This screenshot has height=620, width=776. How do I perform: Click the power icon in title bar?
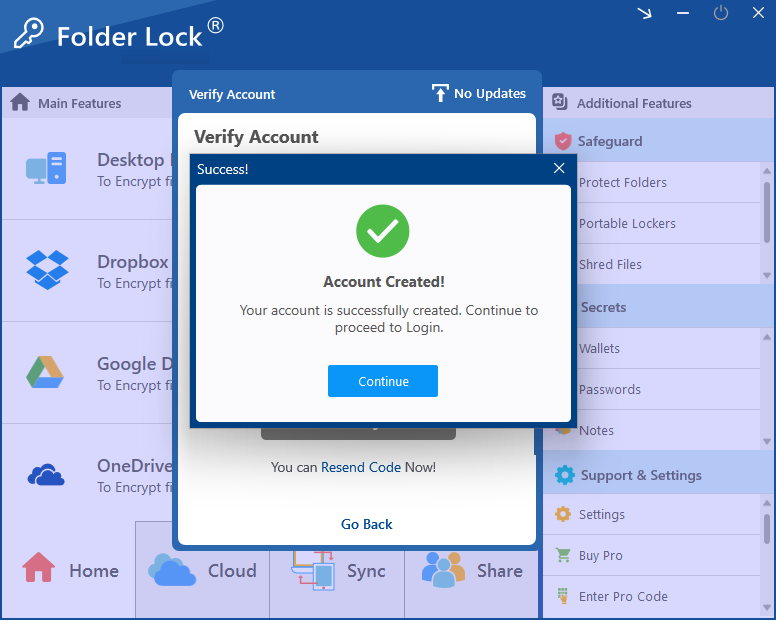point(721,13)
